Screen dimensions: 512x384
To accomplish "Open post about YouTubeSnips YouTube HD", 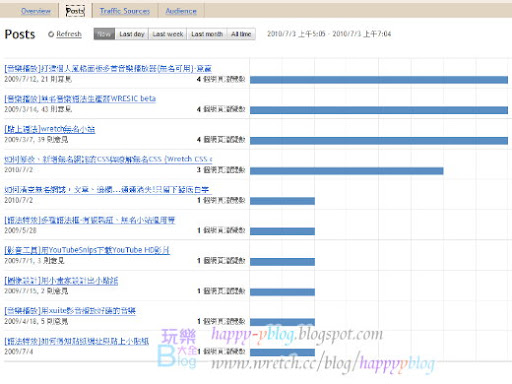I will click(x=87, y=250).
